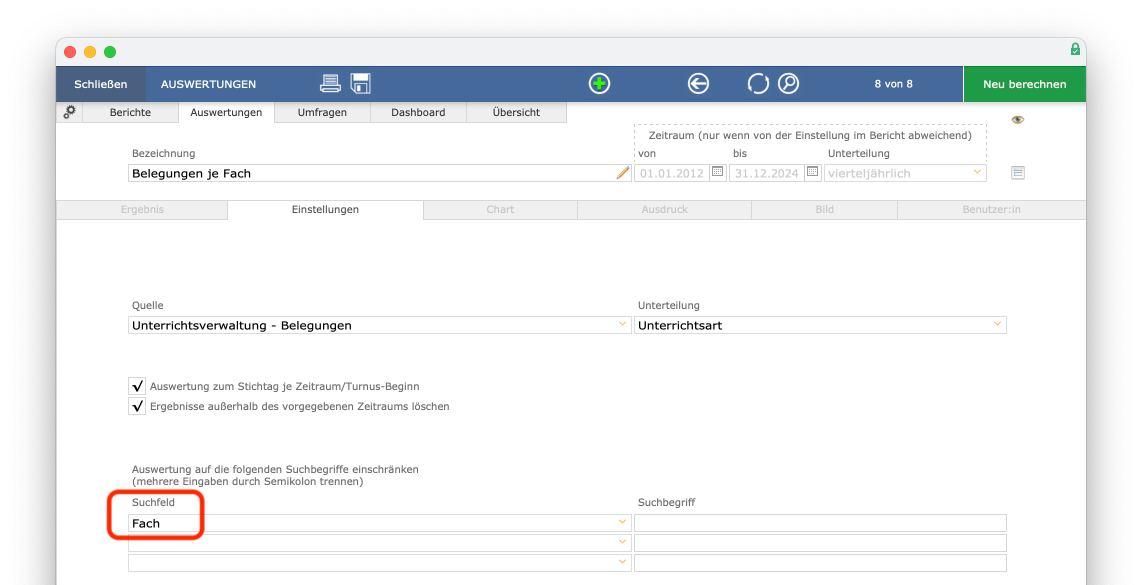The image size is (1142, 585).
Task: Click the floppy disk save icon
Action: coord(361,84)
